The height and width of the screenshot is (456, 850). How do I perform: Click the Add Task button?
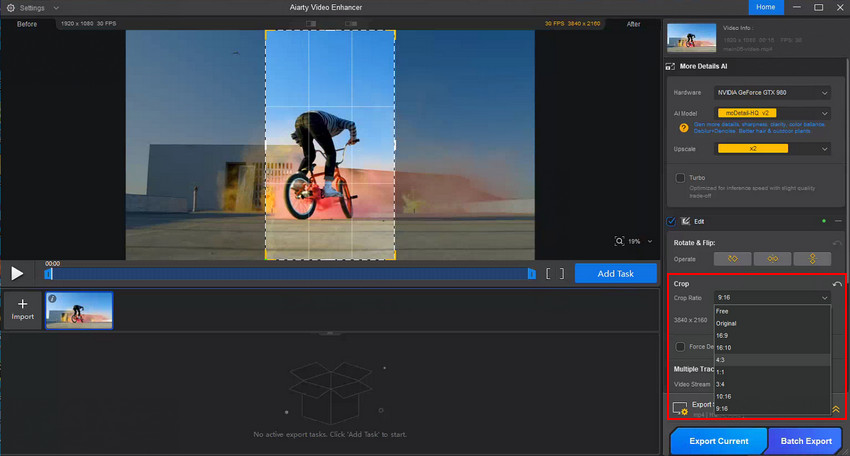click(x=615, y=273)
